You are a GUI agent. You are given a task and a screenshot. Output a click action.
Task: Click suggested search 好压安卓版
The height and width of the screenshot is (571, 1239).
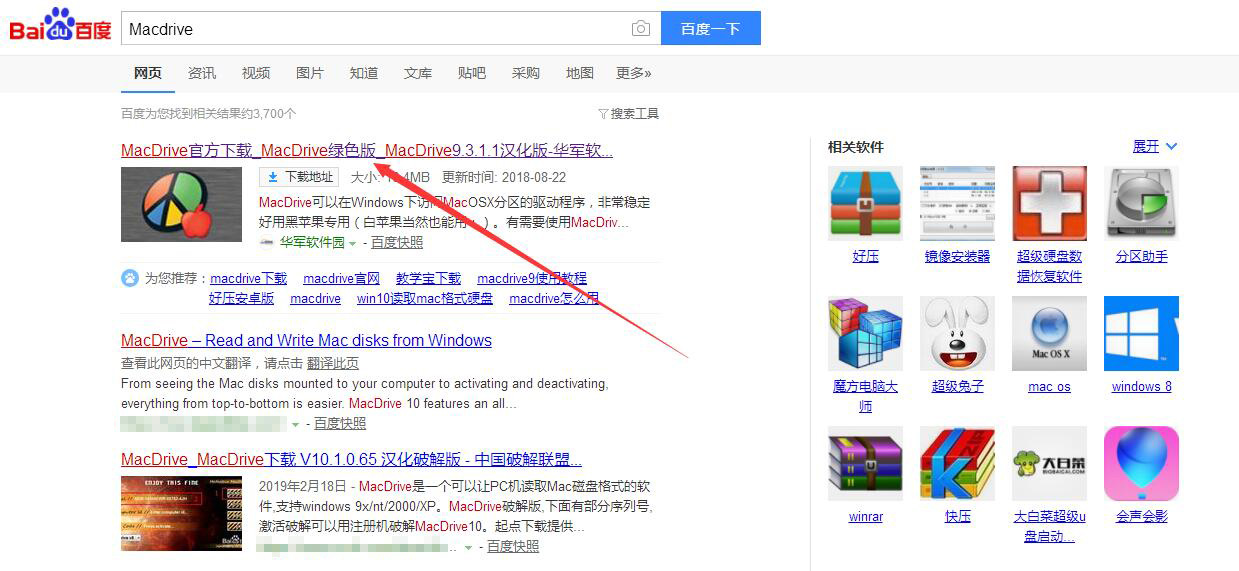(242, 298)
